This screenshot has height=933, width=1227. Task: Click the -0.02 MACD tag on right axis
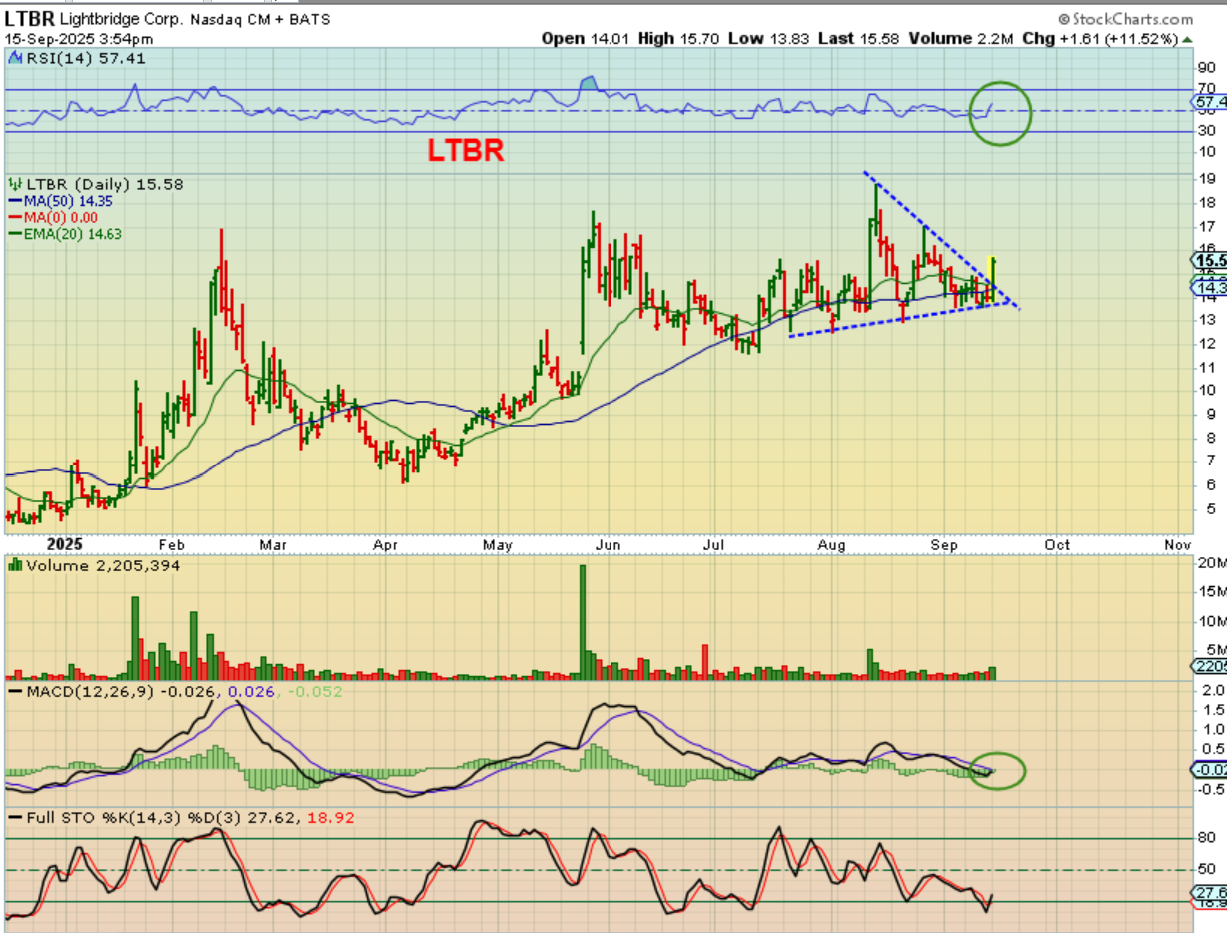point(1209,769)
